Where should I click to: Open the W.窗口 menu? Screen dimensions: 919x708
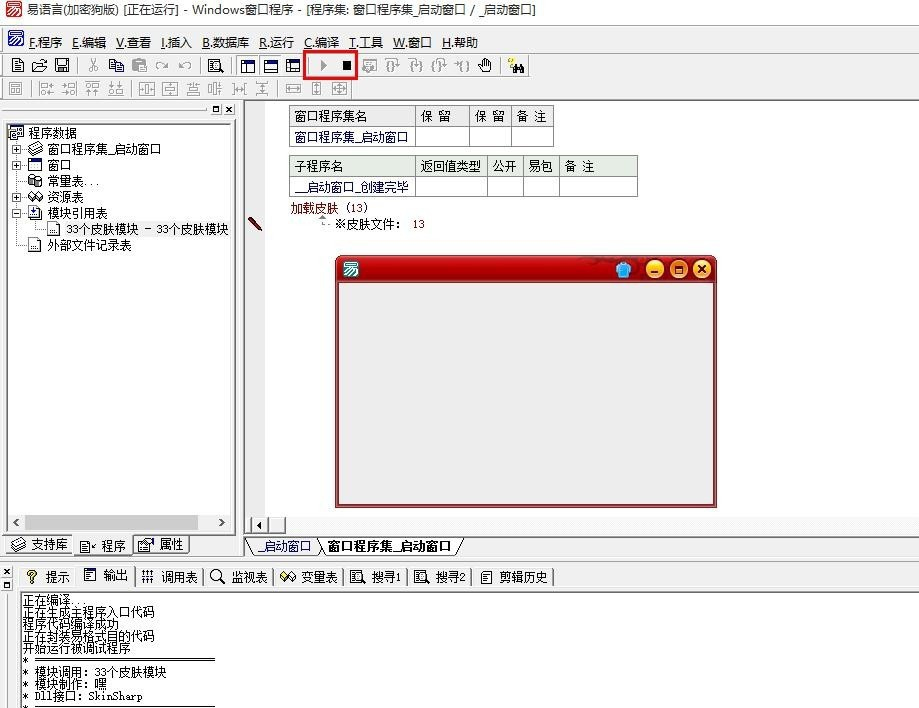point(412,43)
